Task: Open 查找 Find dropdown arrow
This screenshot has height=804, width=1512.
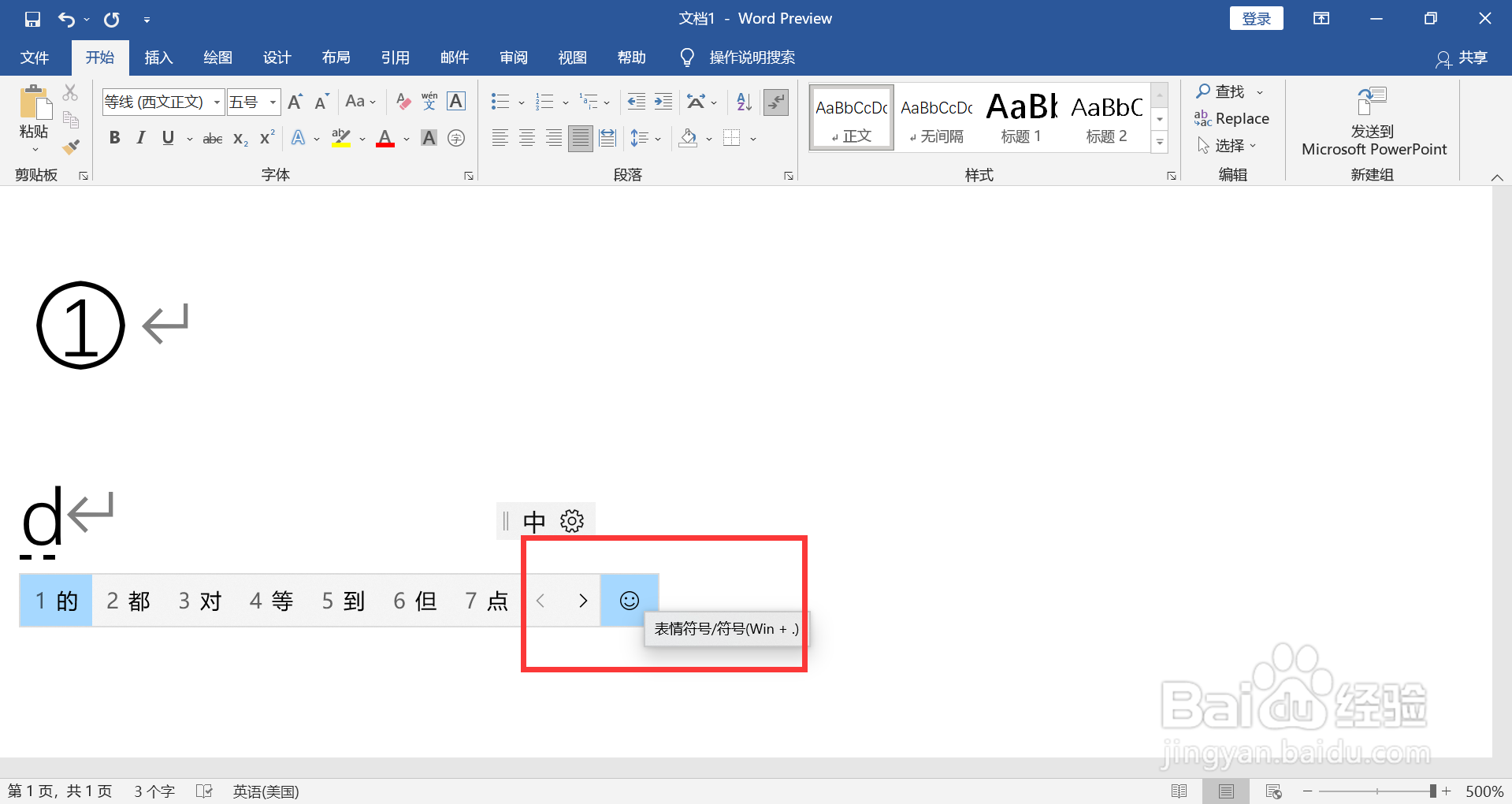Action: [1260, 92]
